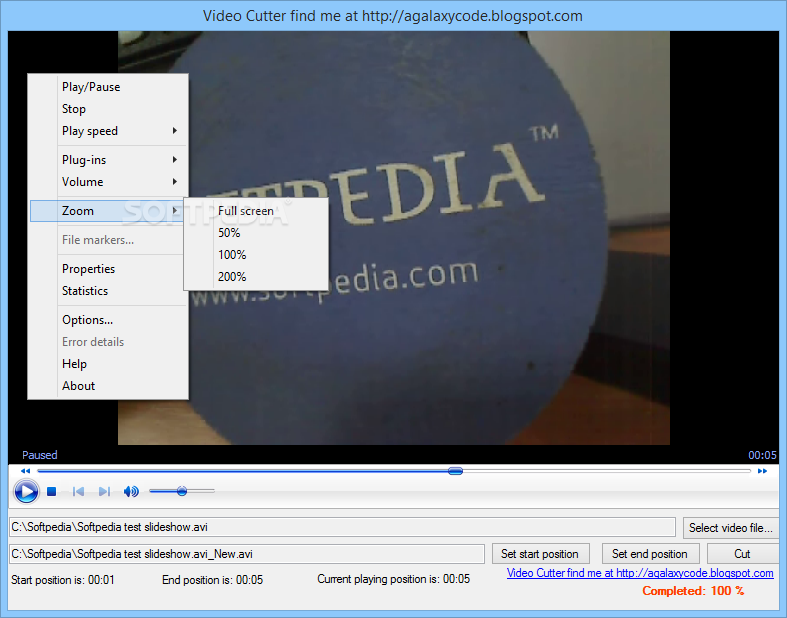Click the square Stop button
Image resolution: width=787 pixels, height=618 pixels.
point(51,491)
